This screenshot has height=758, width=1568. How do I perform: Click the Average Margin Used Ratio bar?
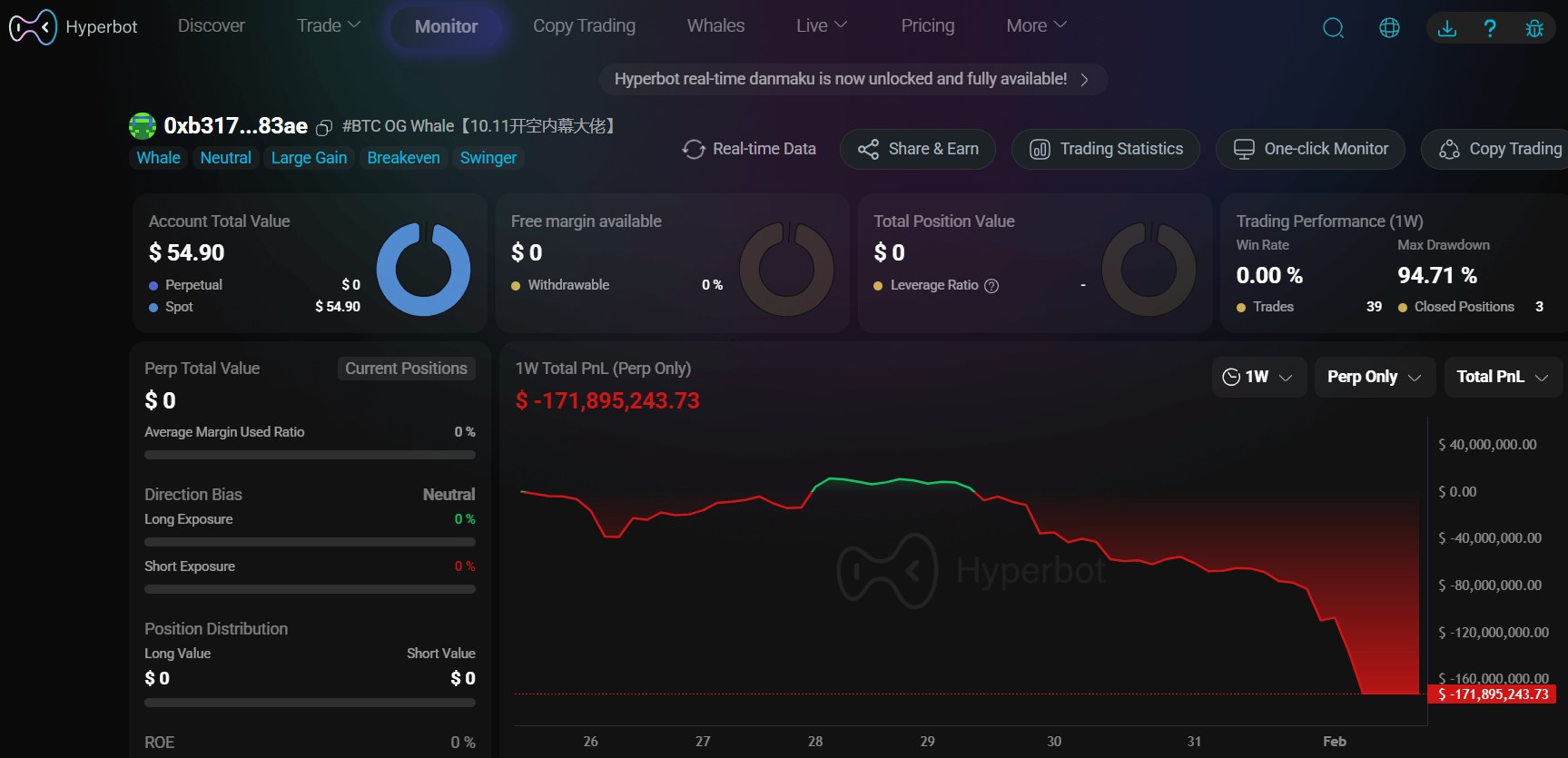[x=310, y=455]
